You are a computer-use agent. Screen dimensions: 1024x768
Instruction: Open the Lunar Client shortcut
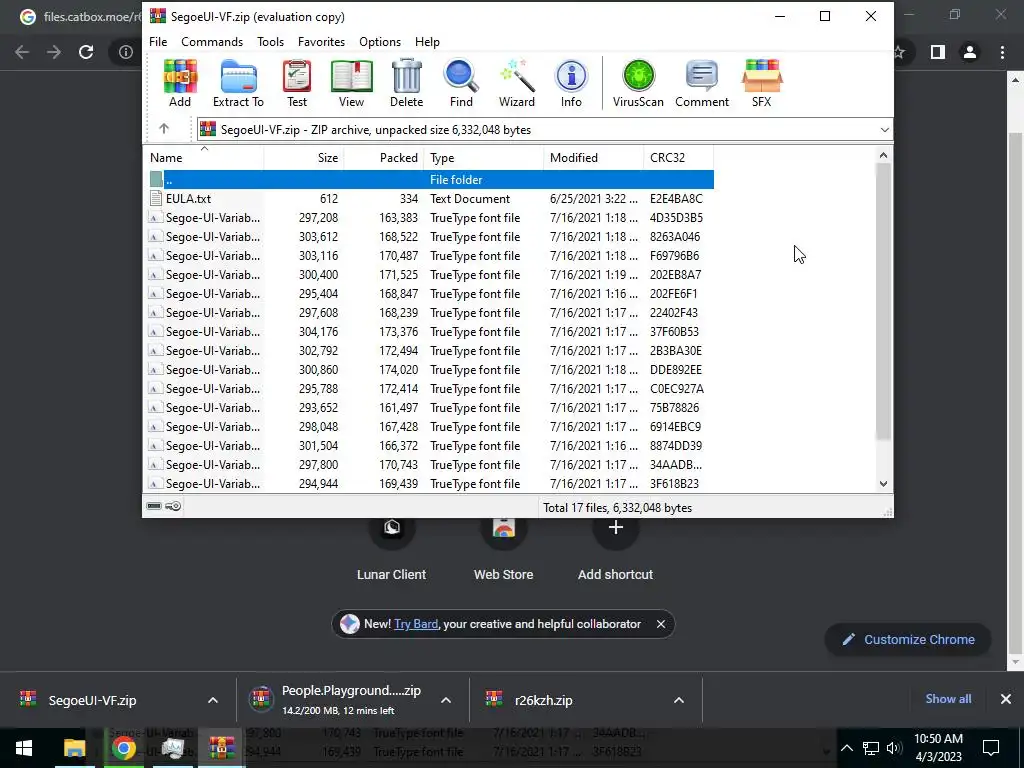391,547
